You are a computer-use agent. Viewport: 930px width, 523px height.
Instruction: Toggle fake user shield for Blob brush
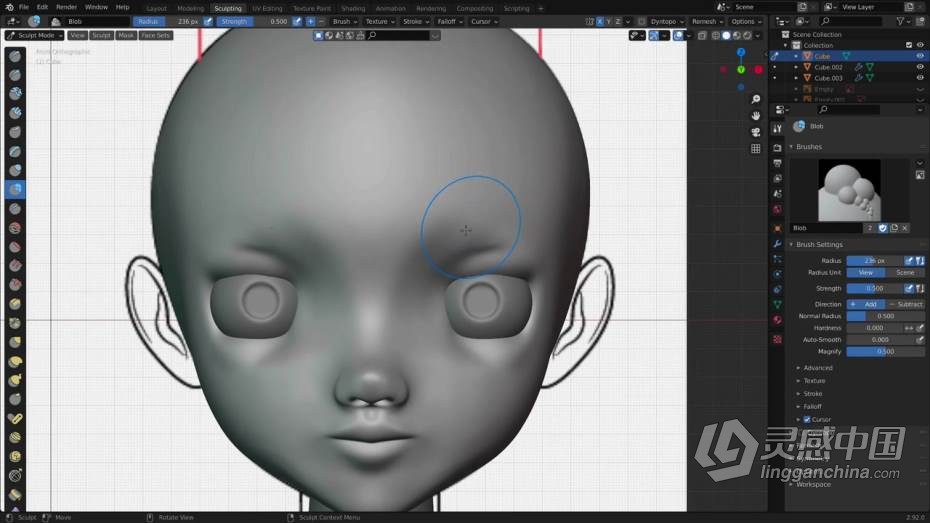point(883,228)
